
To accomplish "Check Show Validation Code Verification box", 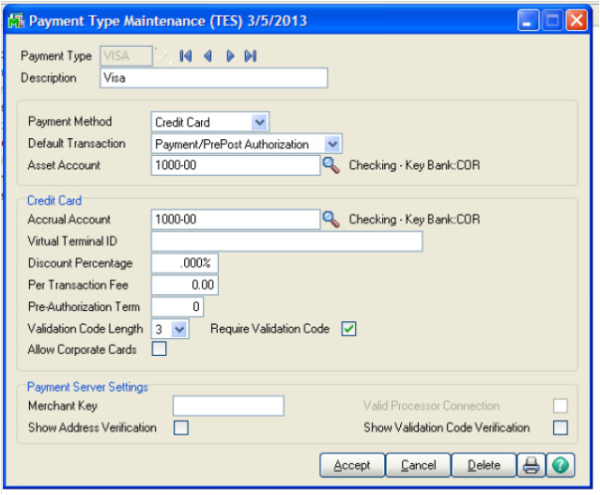I will coord(560,428).
